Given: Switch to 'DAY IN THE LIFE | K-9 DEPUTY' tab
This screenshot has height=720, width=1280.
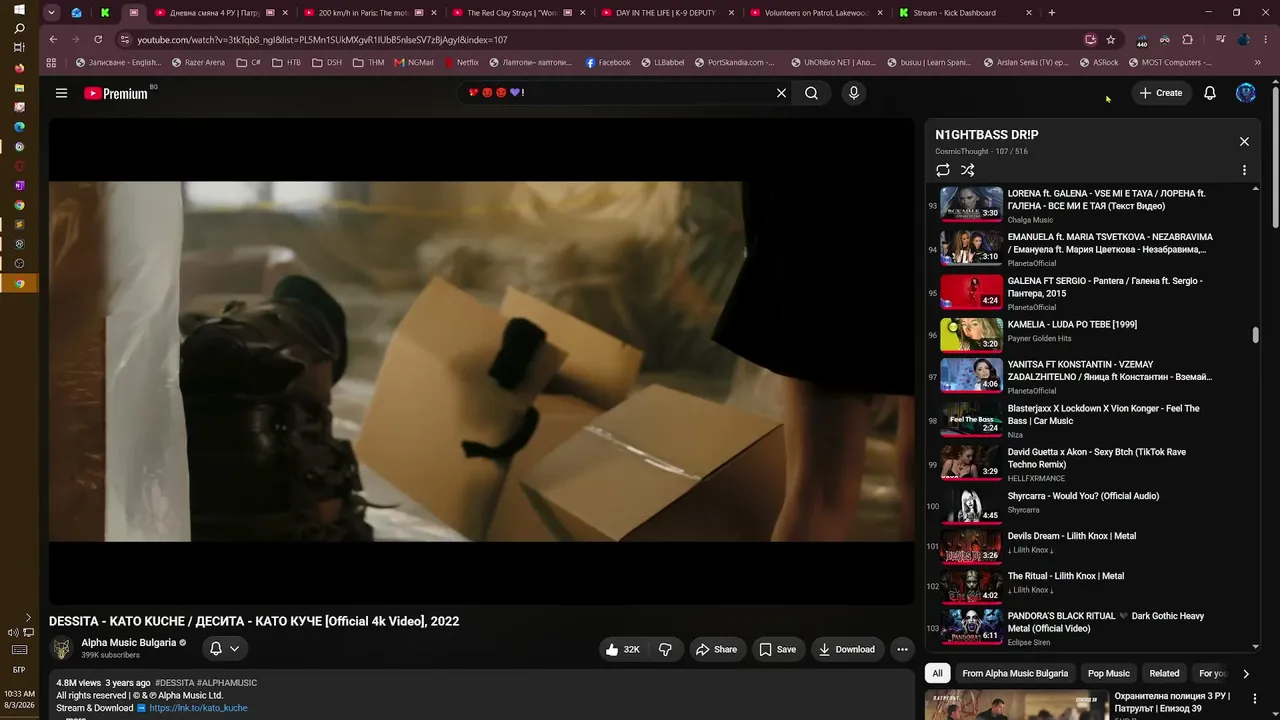Looking at the screenshot, I should pos(666,13).
